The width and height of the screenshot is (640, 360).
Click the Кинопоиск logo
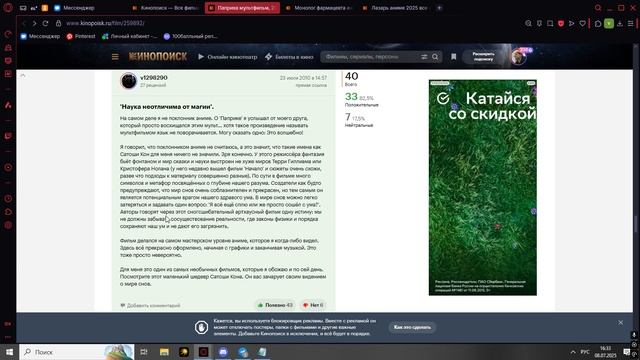coord(158,56)
